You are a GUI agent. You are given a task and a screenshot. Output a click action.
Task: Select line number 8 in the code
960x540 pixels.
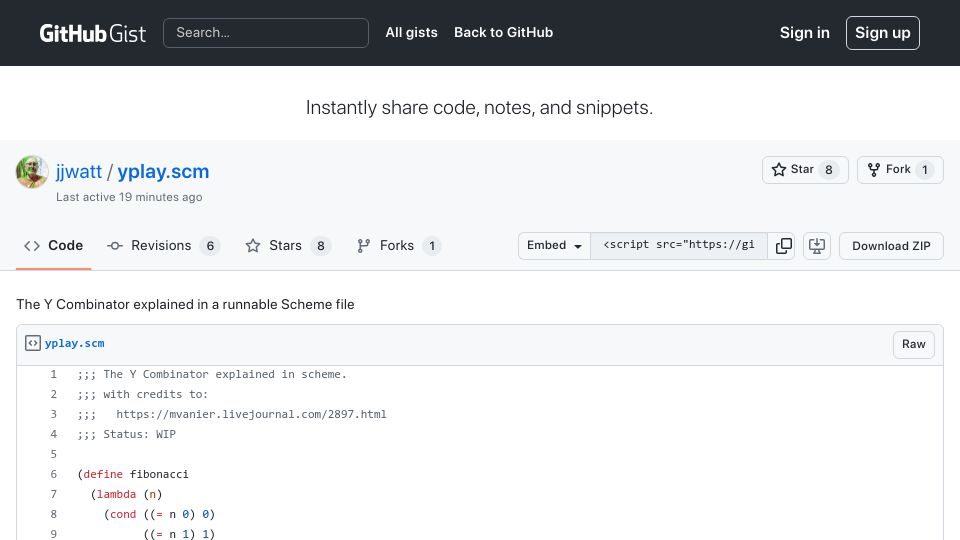click(53, 514)
